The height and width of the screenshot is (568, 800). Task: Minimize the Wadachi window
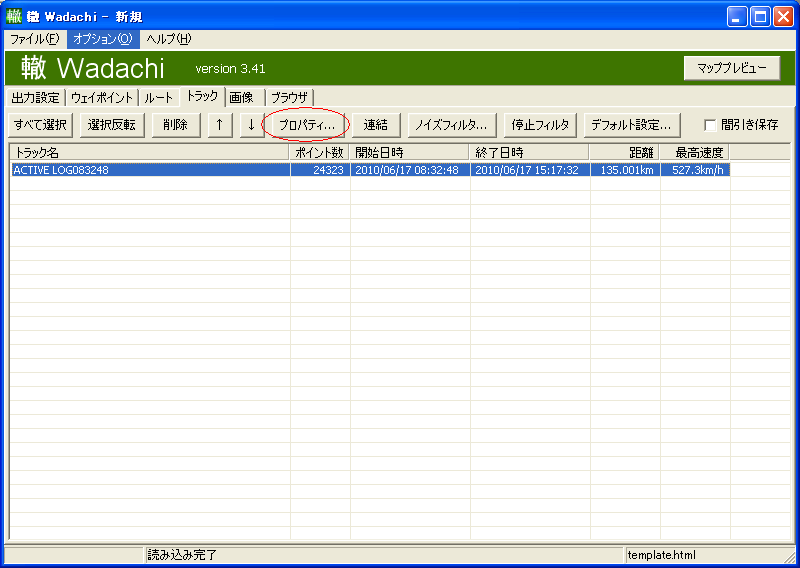click(736, 17)
